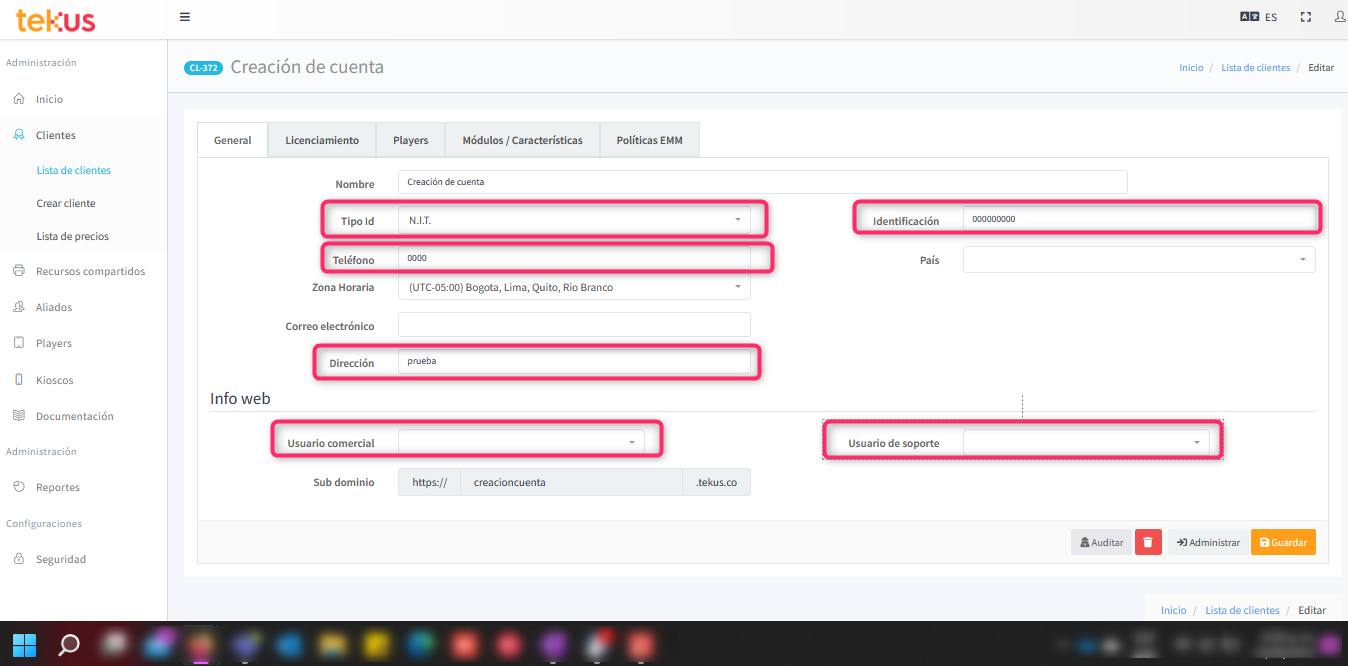Expand the Tipo Id dropdown

(x=574, y=219)
